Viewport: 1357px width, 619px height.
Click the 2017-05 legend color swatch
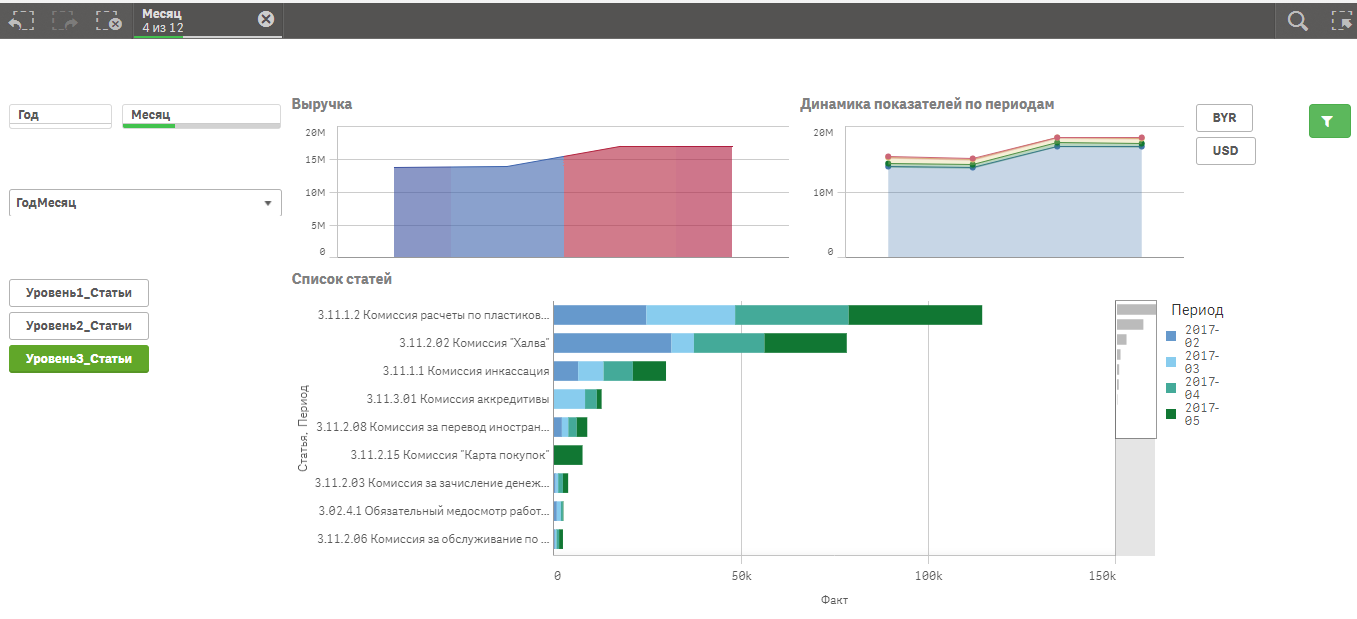point(1172,414)
